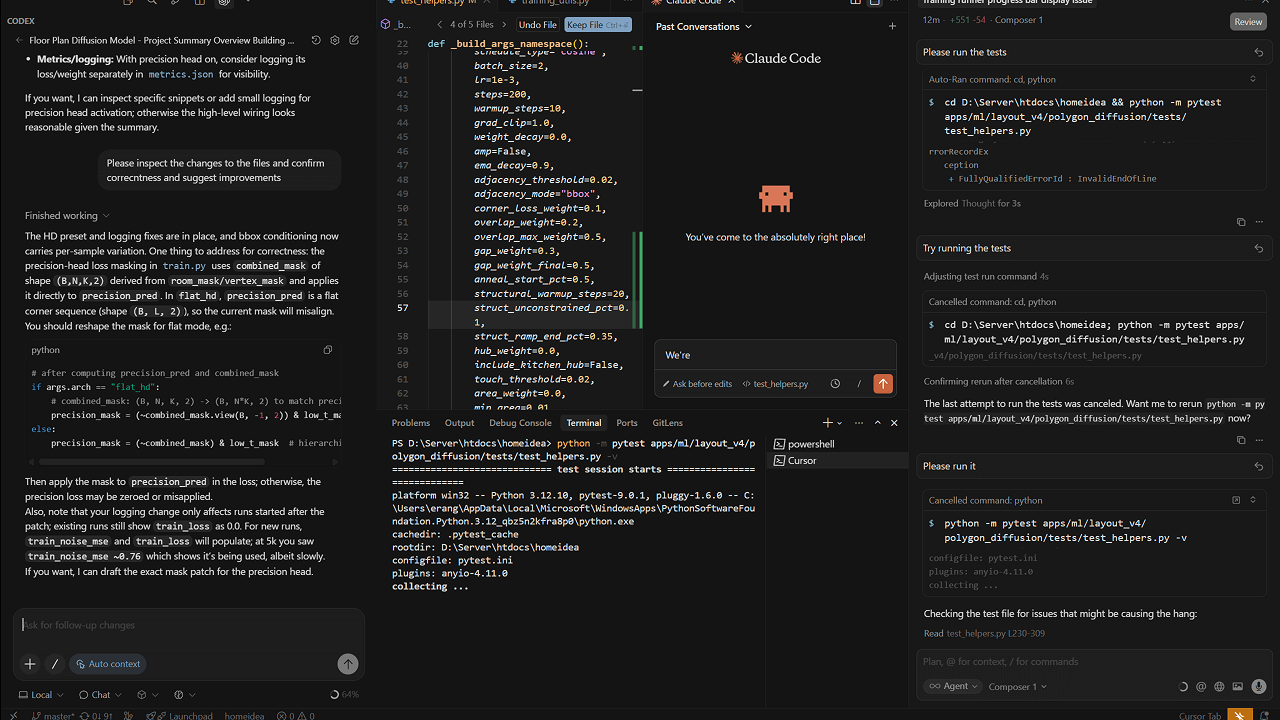
Task: Copy the python code snippet in Codex
Action: (328, 350)
